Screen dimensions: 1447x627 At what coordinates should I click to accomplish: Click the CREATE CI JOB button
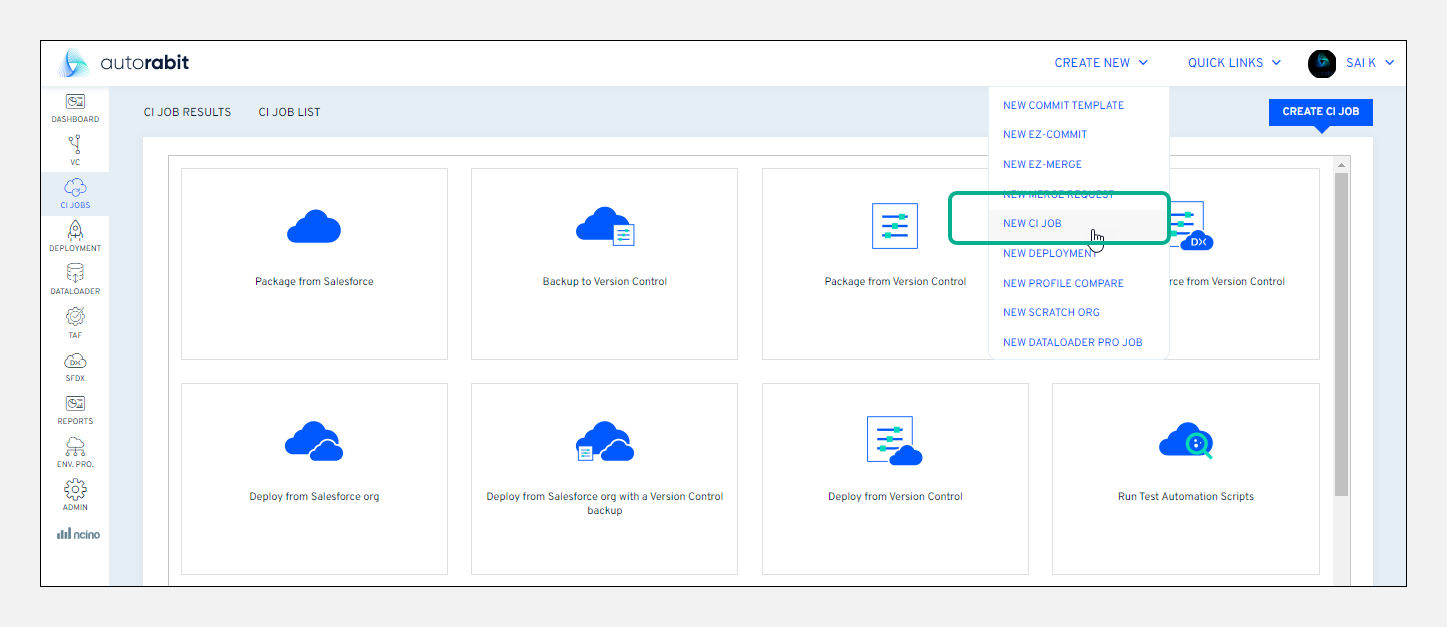[x=1320, y=112]
